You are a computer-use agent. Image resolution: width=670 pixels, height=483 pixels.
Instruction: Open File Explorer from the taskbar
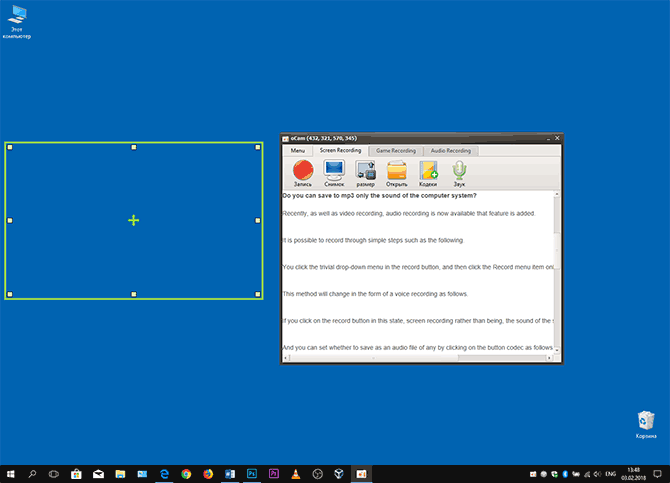(x=120, y=474)
